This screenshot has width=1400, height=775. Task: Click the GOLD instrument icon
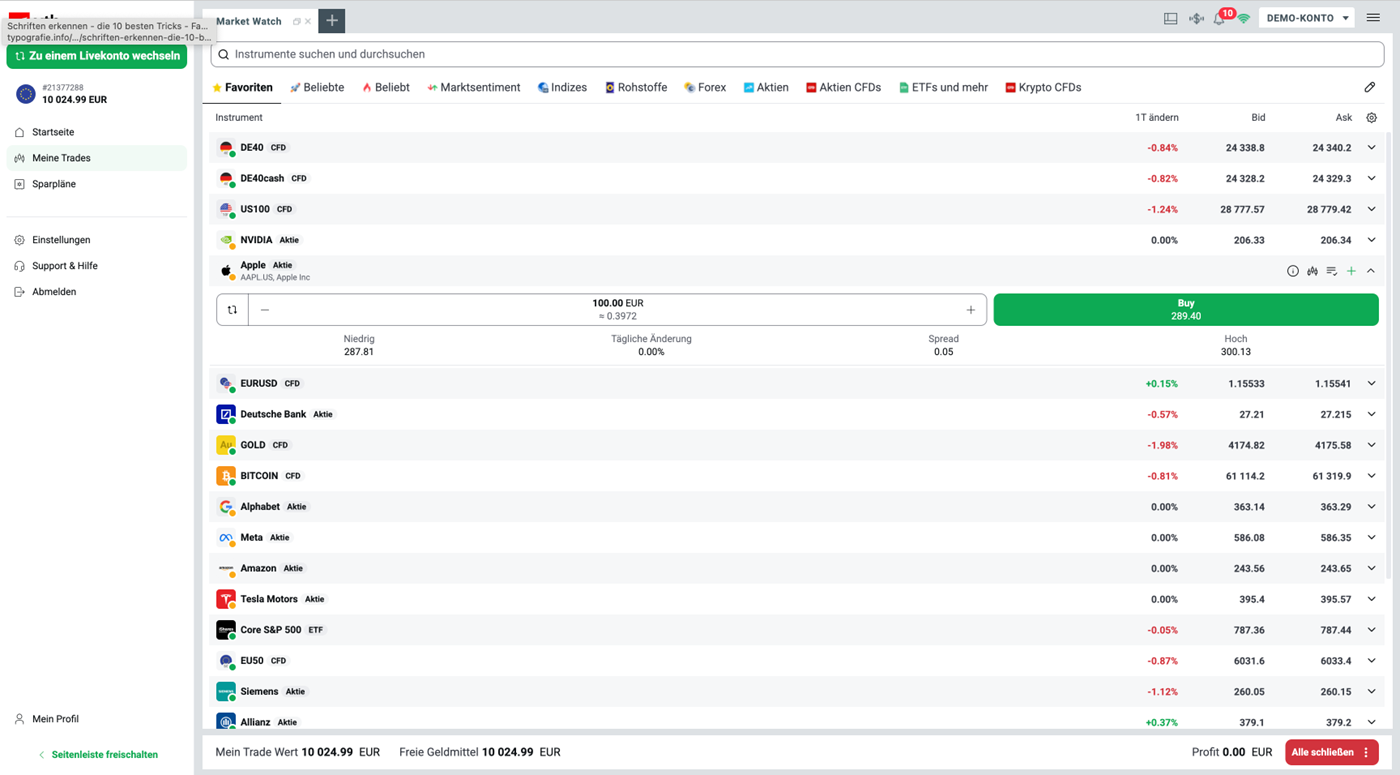pyautogui.click(x=226, y=445)
